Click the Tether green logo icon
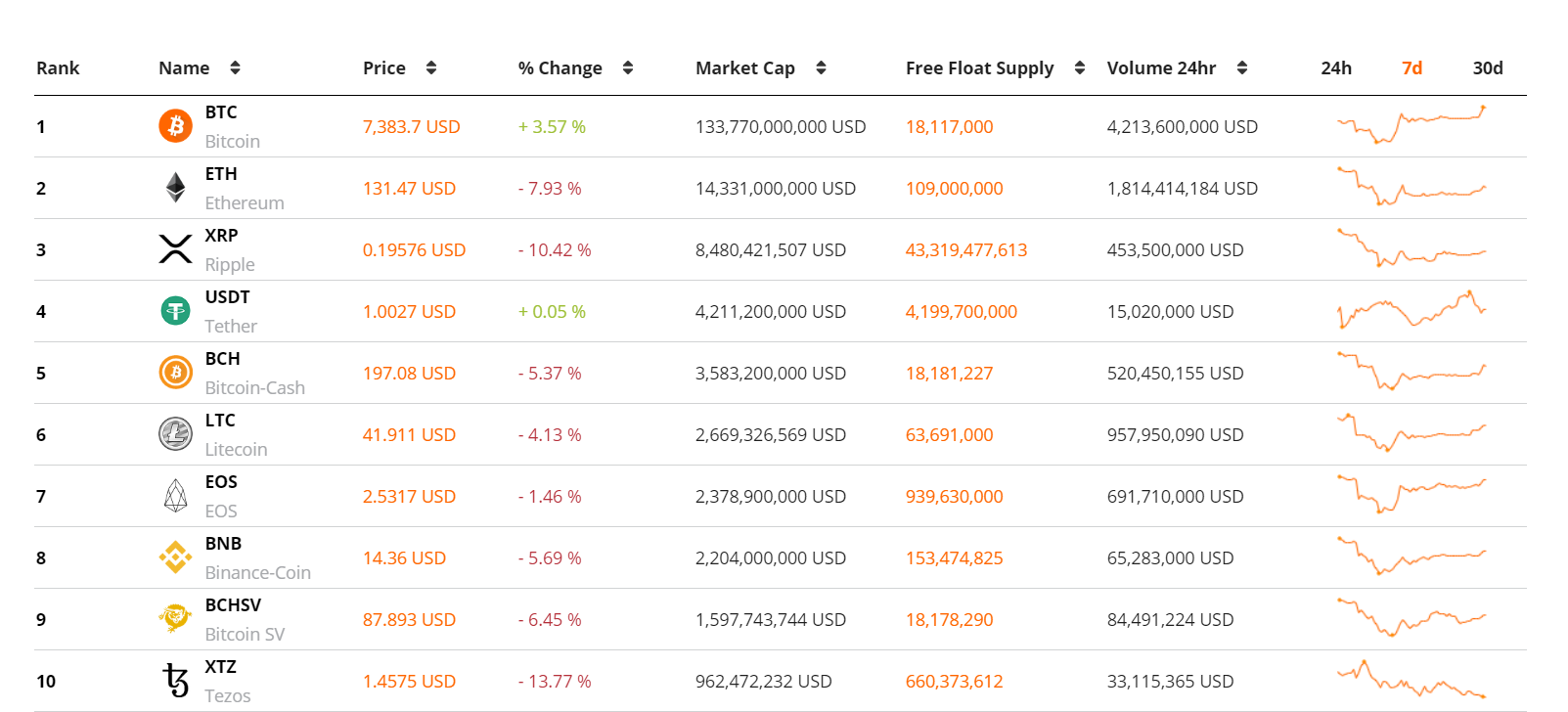1568x712 pixels. [176, 311]
